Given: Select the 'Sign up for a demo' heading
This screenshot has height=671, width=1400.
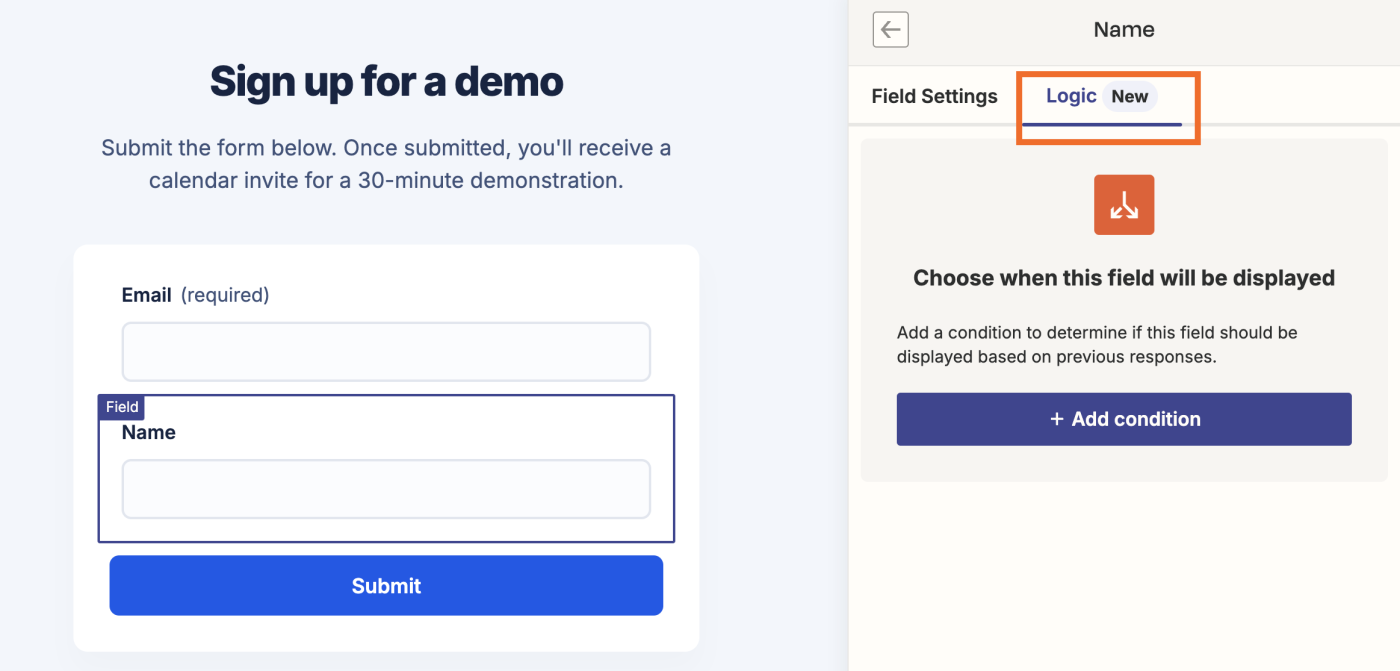Looking at the screenshot, I should (x=386, y=81).
